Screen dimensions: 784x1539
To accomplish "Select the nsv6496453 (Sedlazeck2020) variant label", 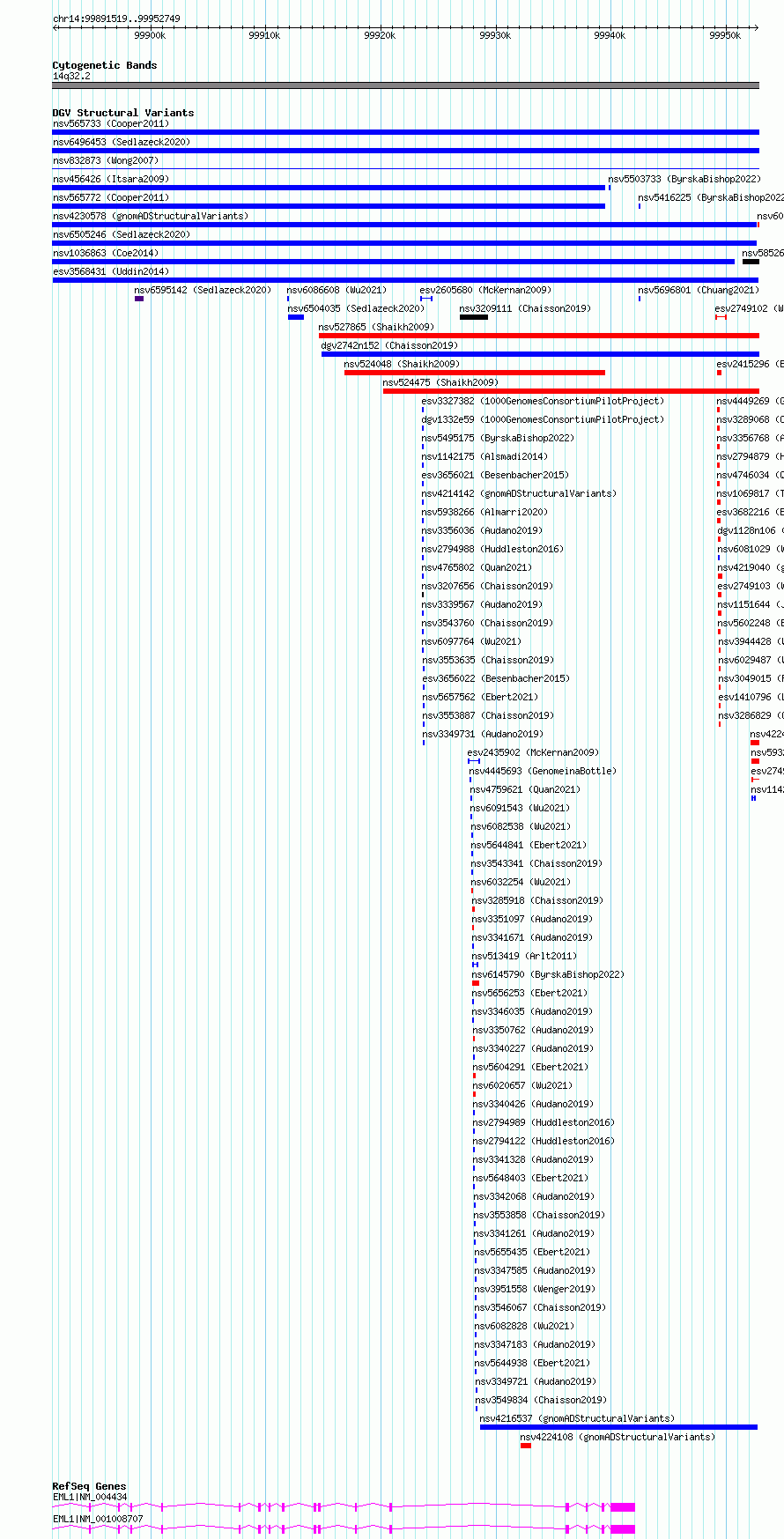I will coord(121,143).
